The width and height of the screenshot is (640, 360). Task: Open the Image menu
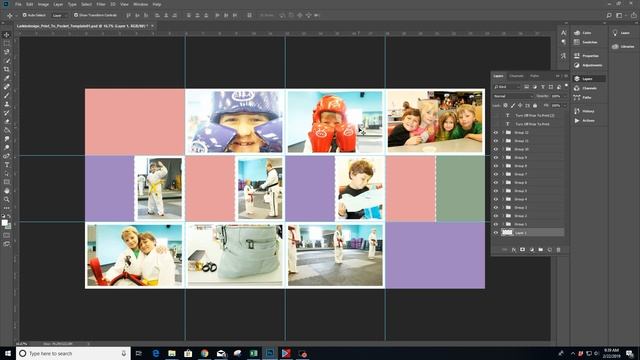[43, 4]
